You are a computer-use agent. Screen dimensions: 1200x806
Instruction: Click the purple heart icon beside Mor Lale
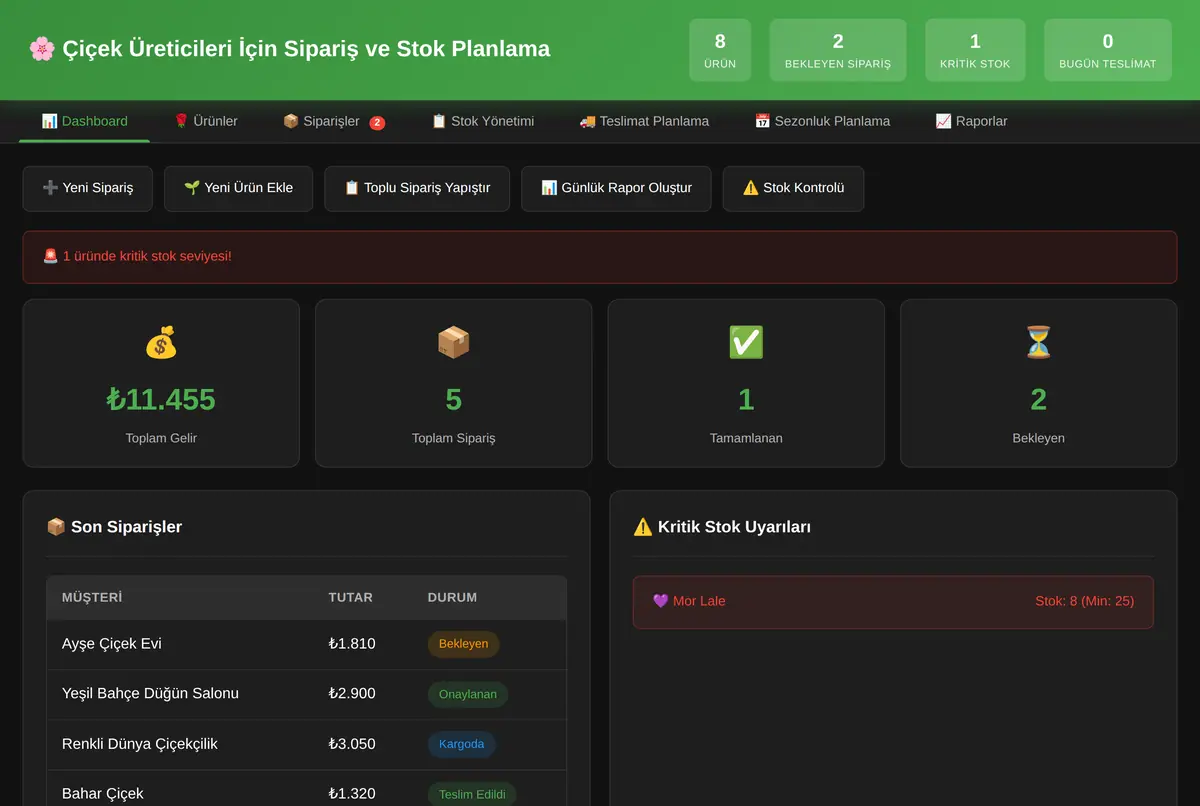coord(661,601)
